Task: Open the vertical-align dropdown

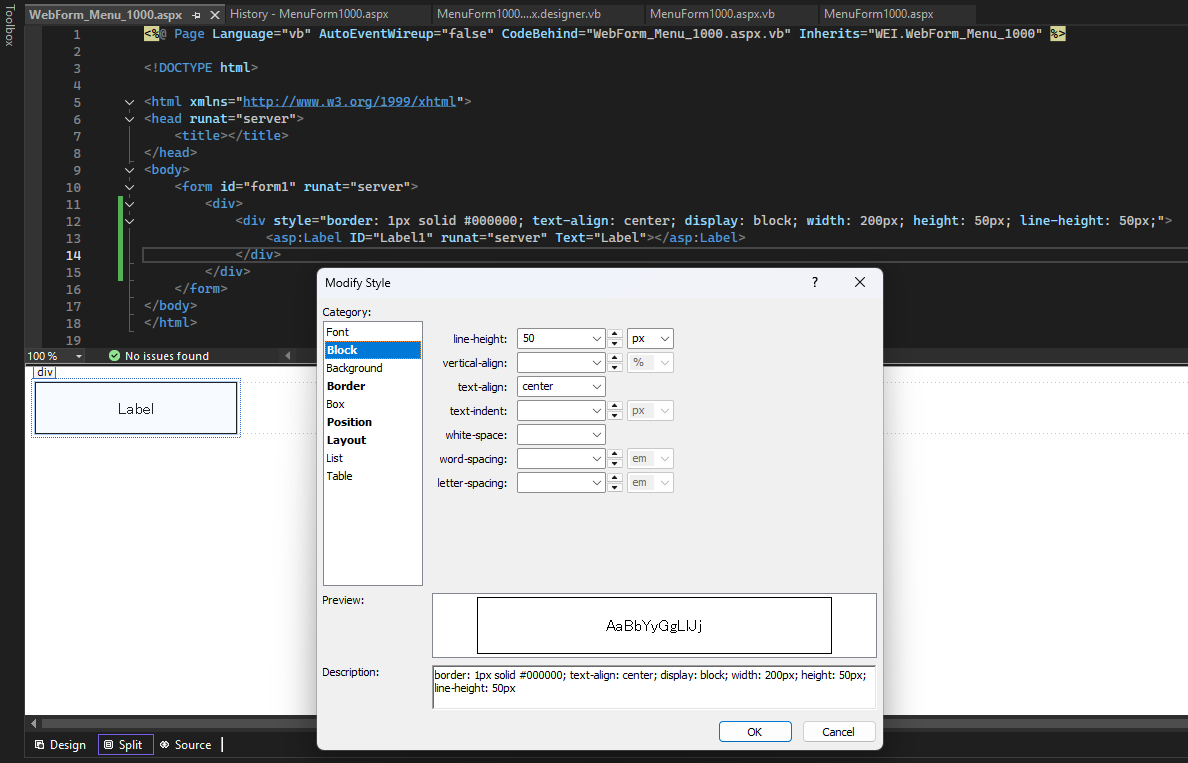Action: coord(597,363)
